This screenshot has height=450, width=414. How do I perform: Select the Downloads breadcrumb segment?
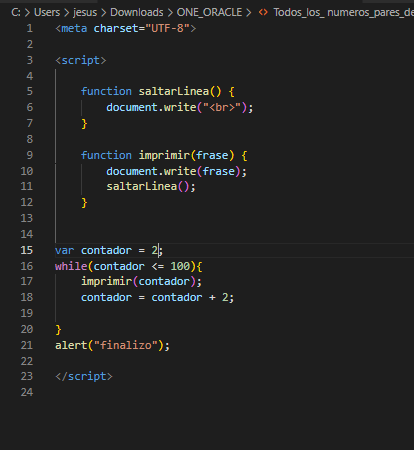coord(137,12)
